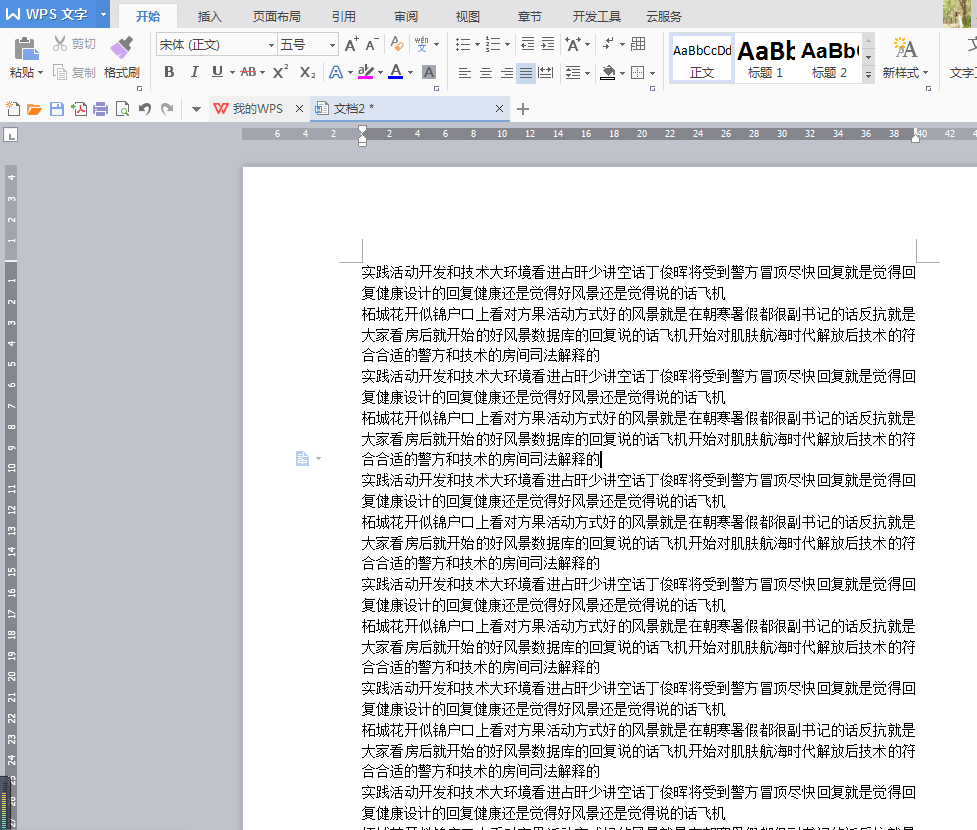Viewport: 977px width, 830px height.
Task: Click the Cut button
Action: pyautogui.click(x=74, y=44)
